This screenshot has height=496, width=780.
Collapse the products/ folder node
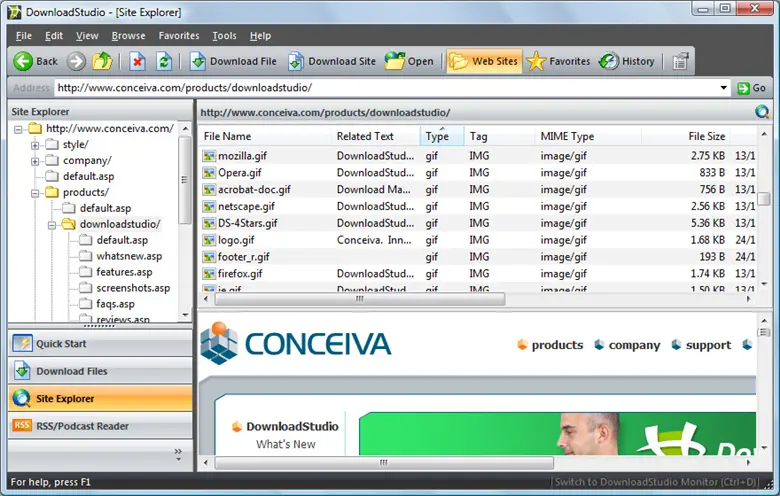click(x=35, y=193)
